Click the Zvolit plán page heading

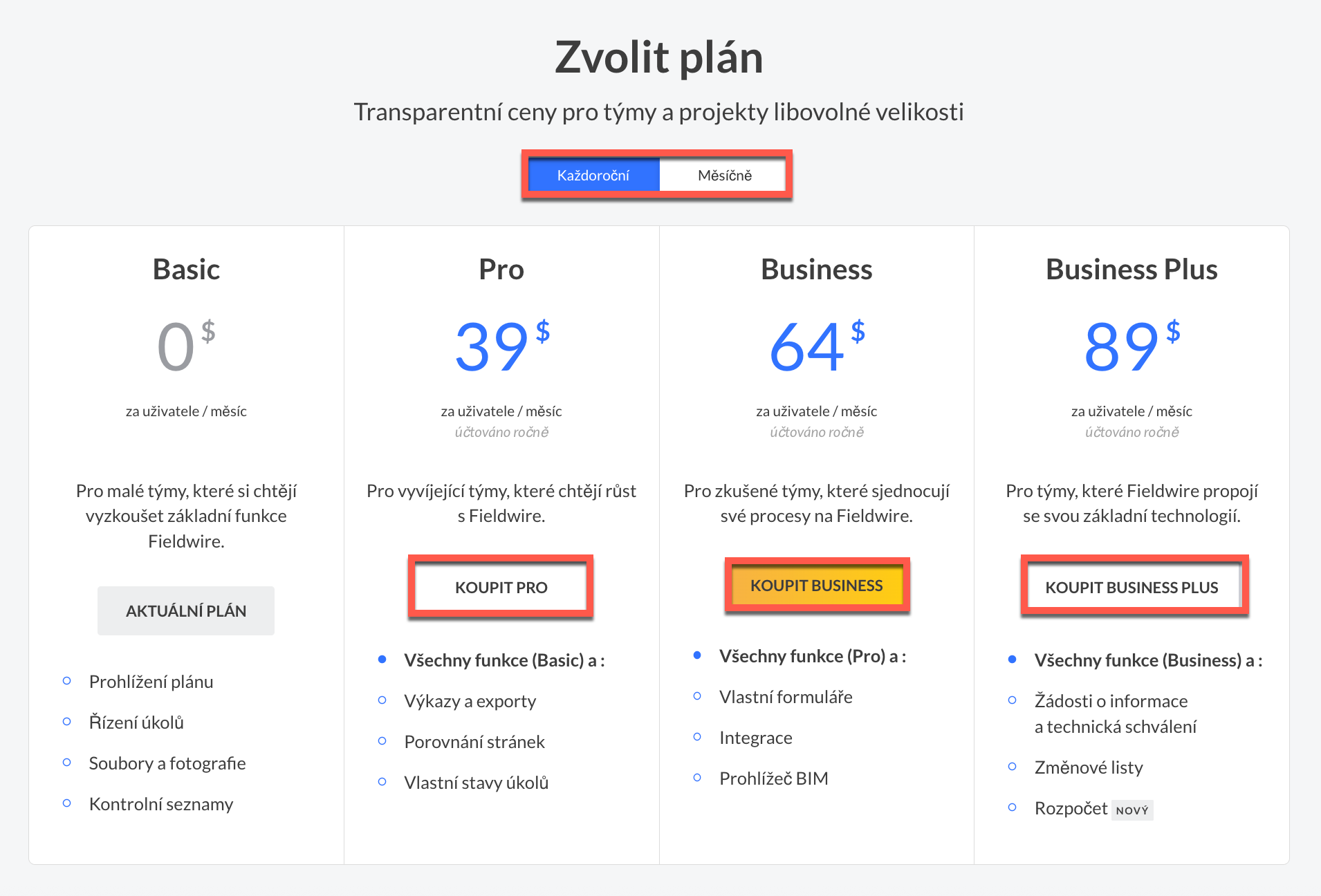pyautogui.click(x=658, y=57)
